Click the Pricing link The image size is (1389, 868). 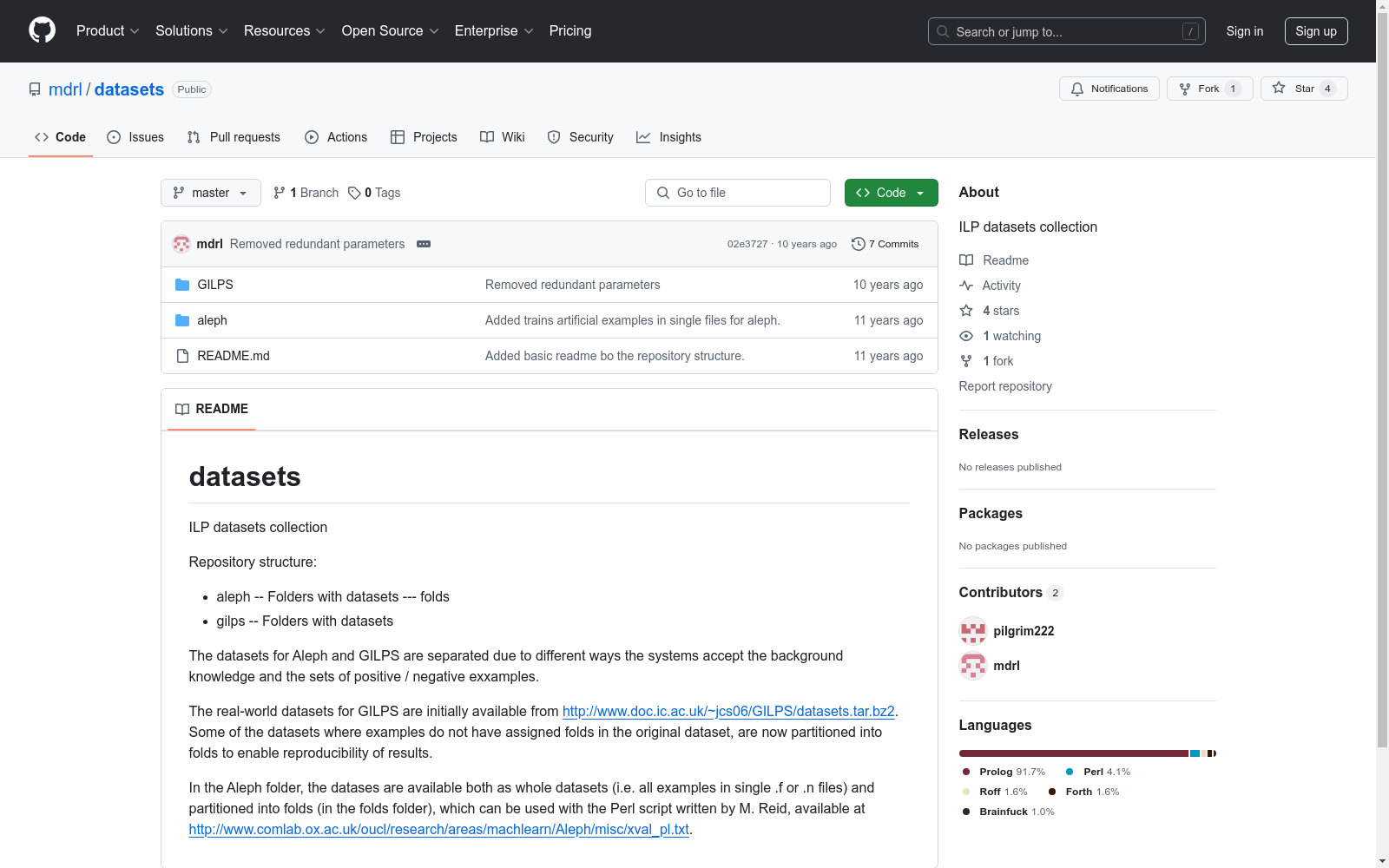tap(570, 30)
